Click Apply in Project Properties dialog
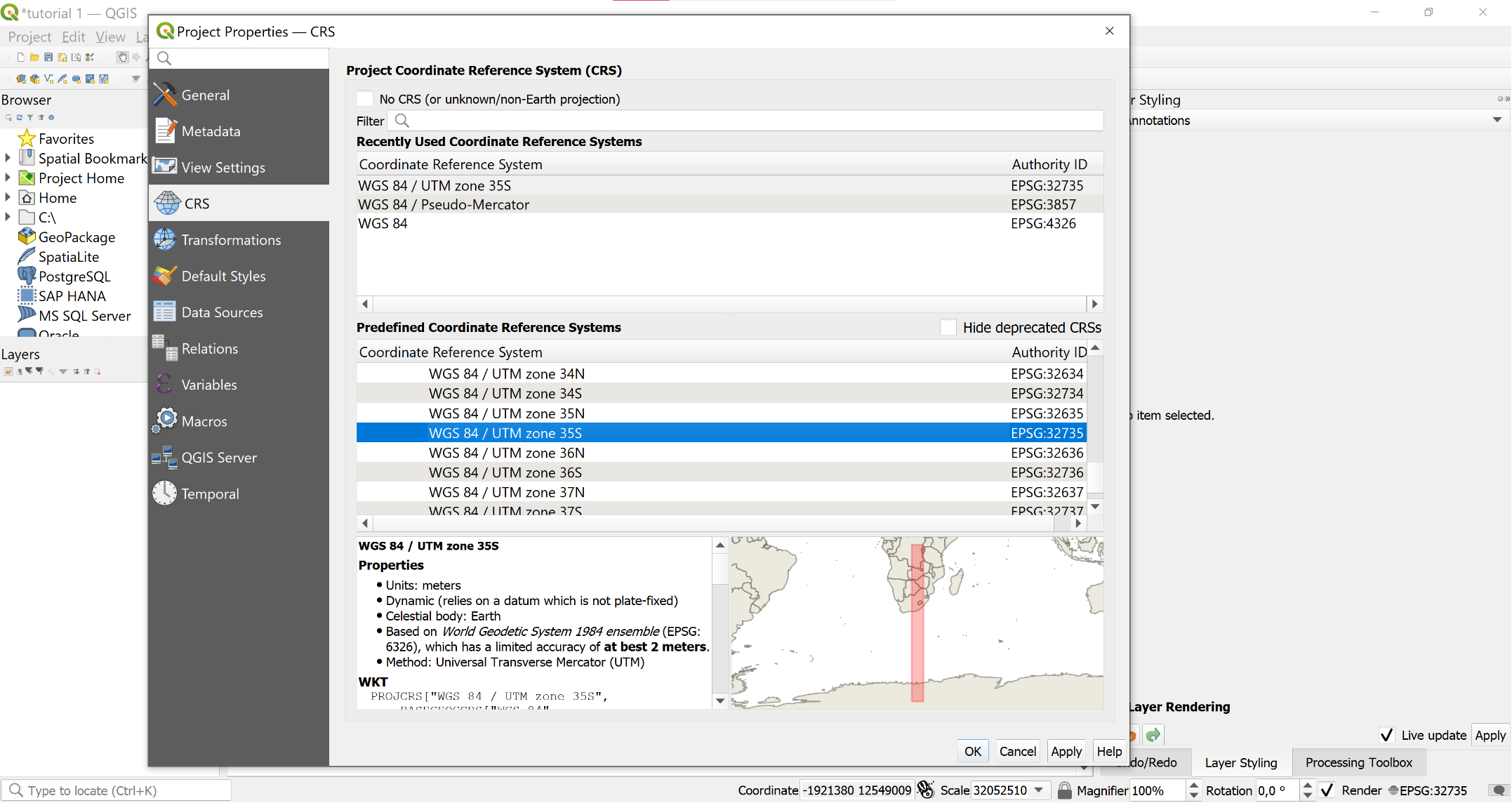Viewport: 1512px width, 803px height. (1066, 751)
